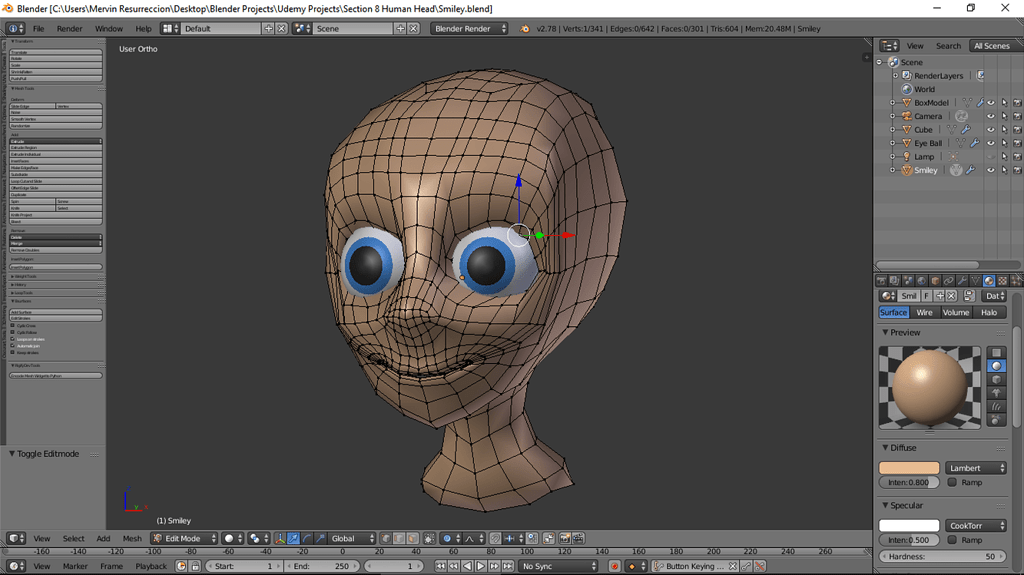Screen dimensions: 1024x575
Task: Open the Constraints chain-link properties tab
Action: coord(948,281)
